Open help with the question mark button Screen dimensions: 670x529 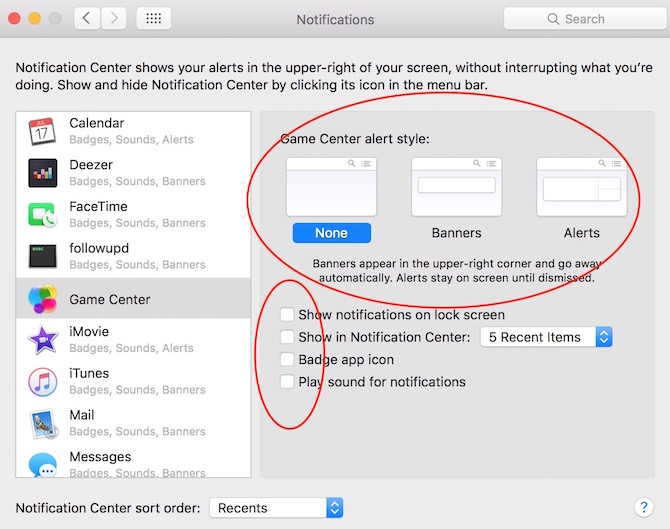(x=644, y=508)
